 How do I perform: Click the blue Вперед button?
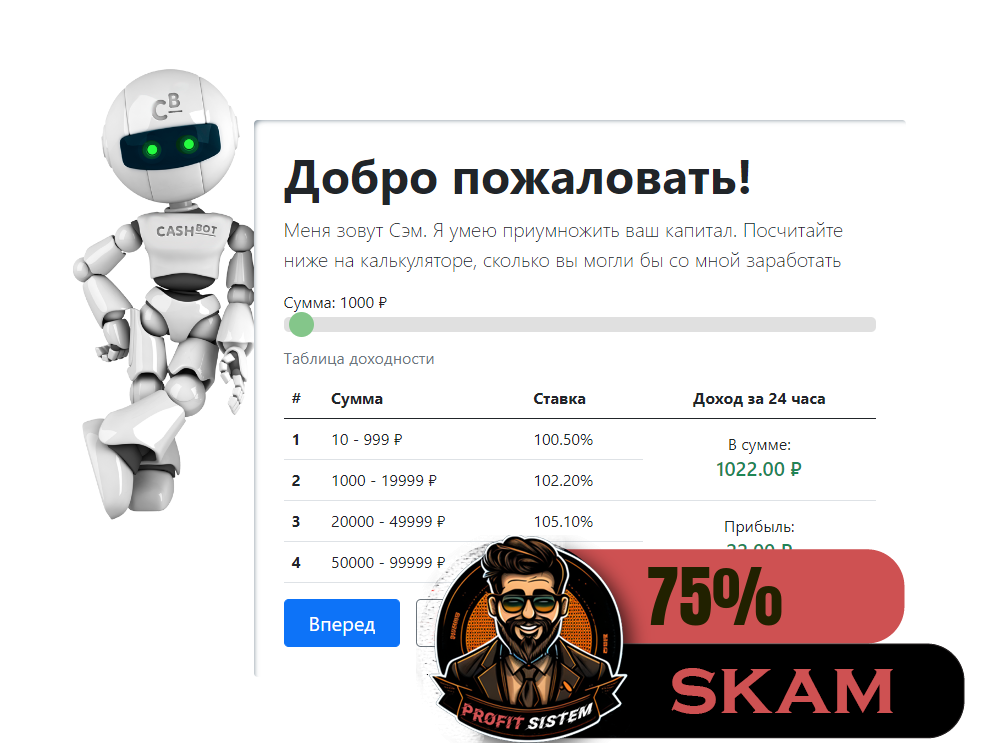coord(342,623)
